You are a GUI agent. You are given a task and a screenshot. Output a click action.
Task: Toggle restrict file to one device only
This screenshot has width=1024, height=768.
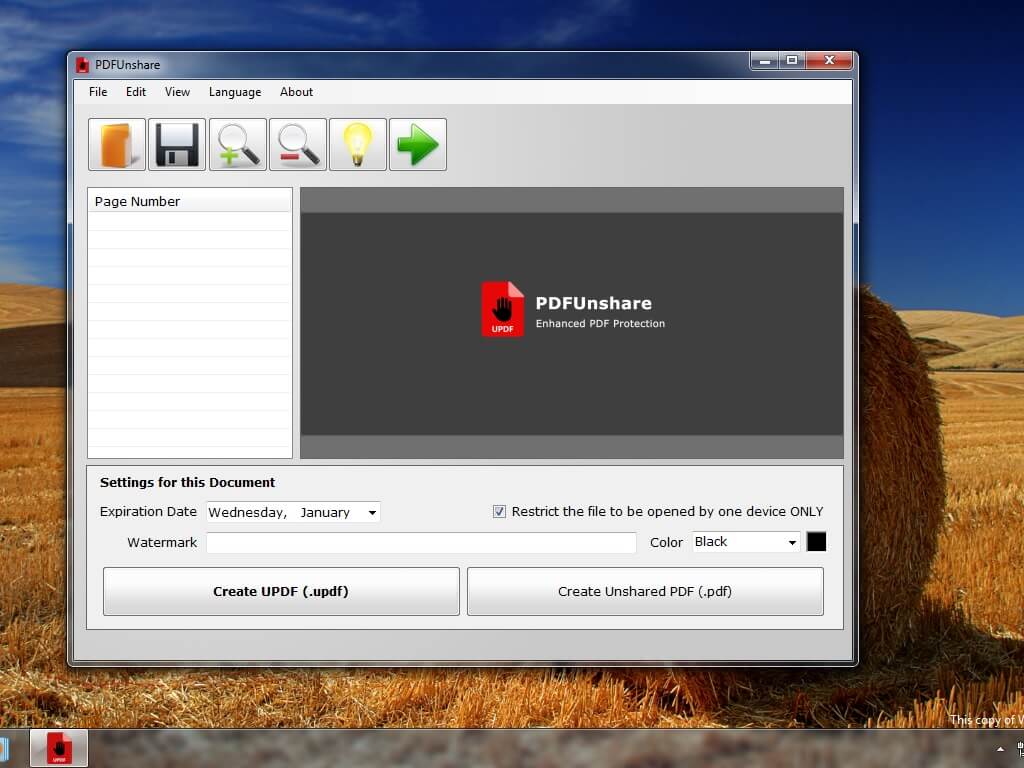pos(498,511)
